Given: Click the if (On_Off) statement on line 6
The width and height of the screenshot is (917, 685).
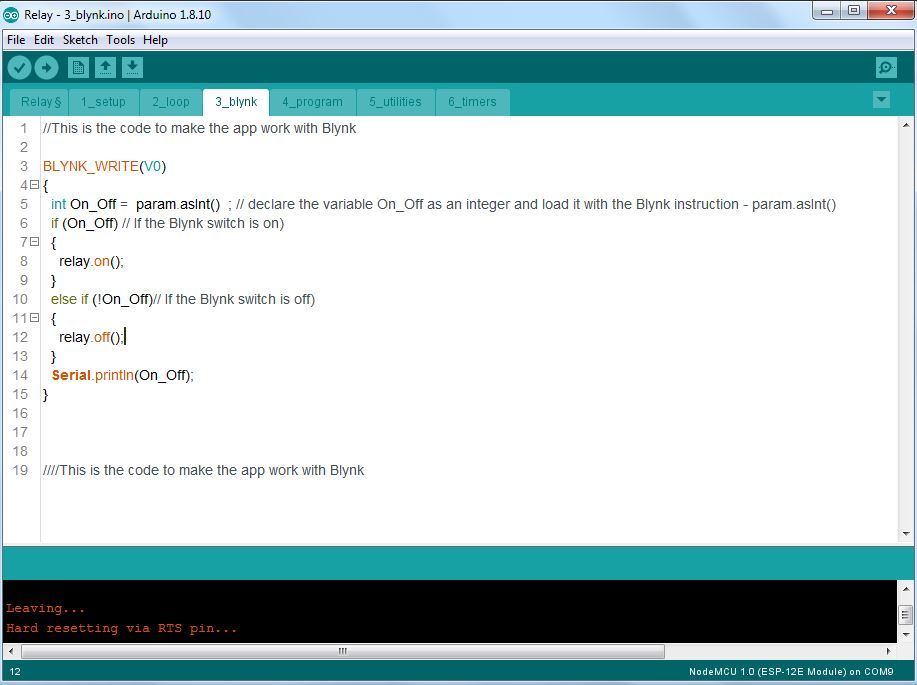Looking at the screenshot, I should [84, 223].
